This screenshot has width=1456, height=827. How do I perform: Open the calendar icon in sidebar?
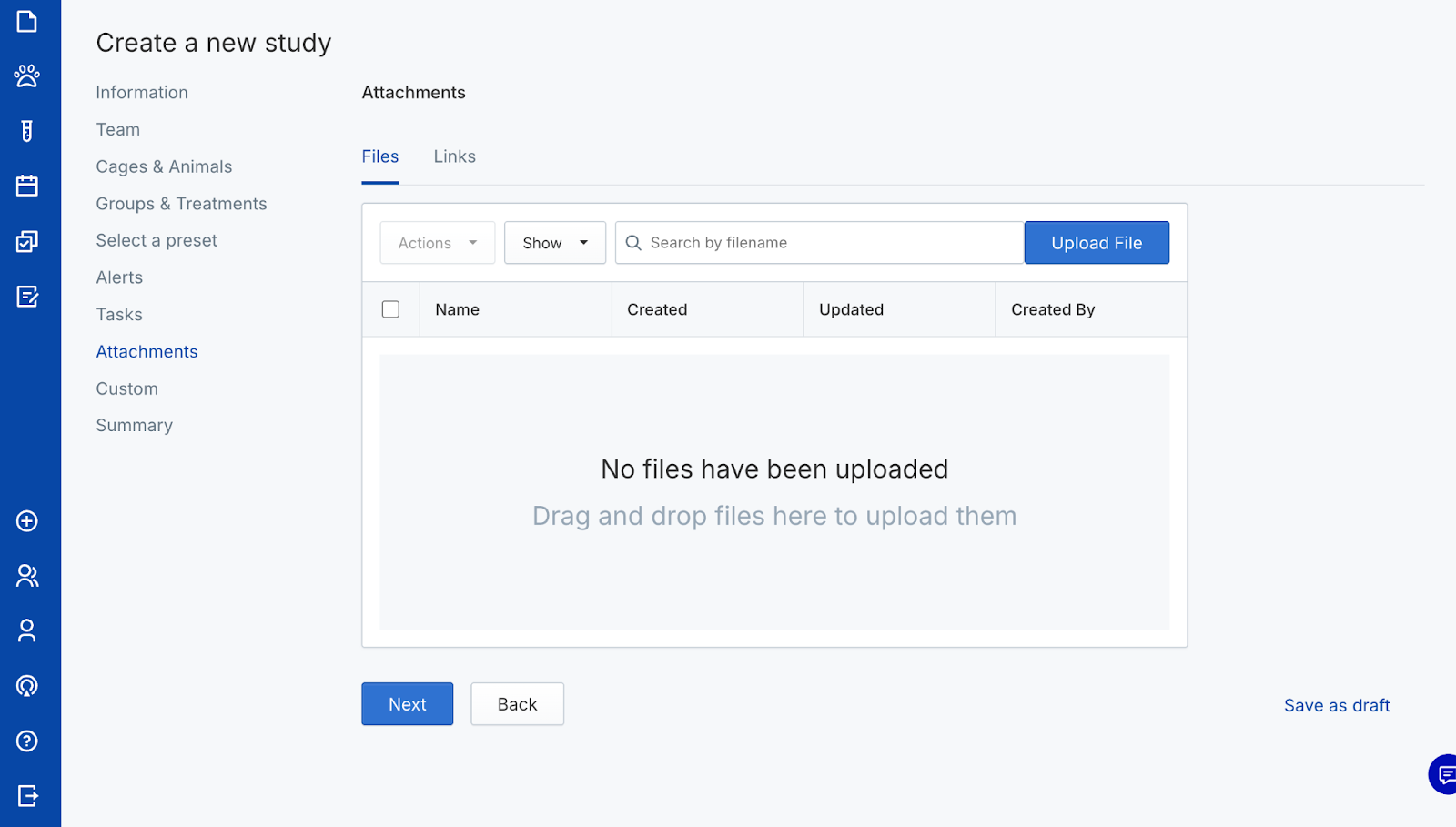click(27, 186)
